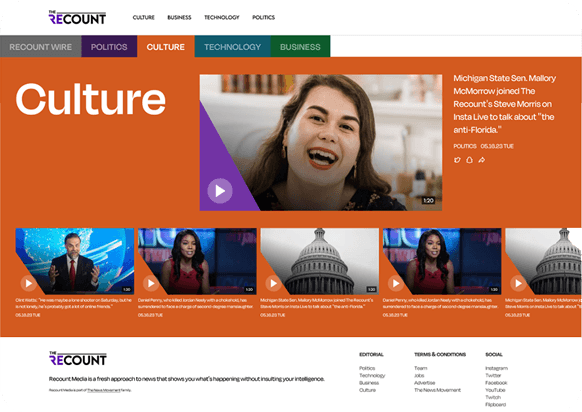Viewport: 582px width, 412px height.
Task: Select the orange Culture tab
Action: (x=166, y=47)
